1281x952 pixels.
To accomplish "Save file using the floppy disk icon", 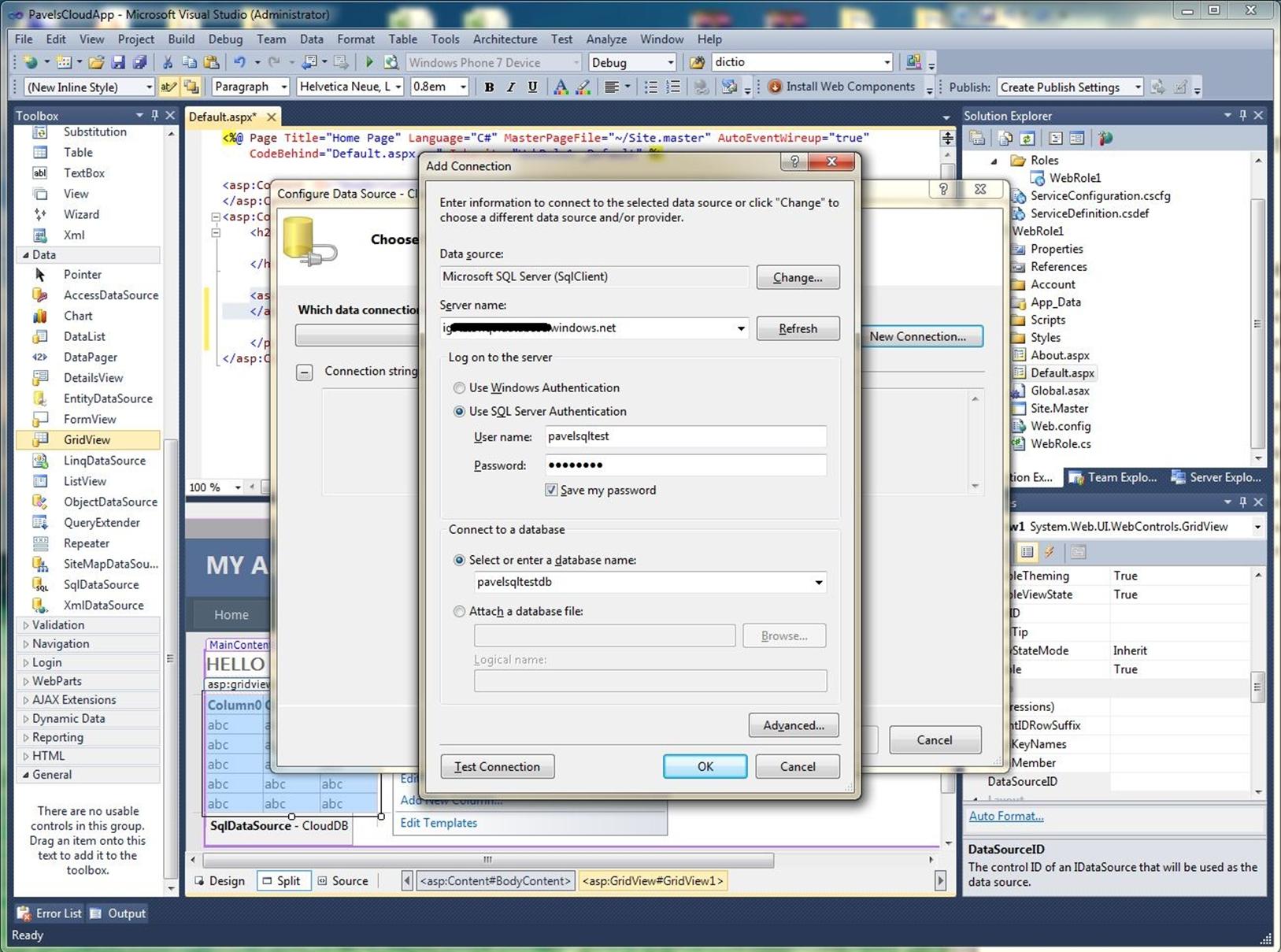I will click(x=118, y=62).
